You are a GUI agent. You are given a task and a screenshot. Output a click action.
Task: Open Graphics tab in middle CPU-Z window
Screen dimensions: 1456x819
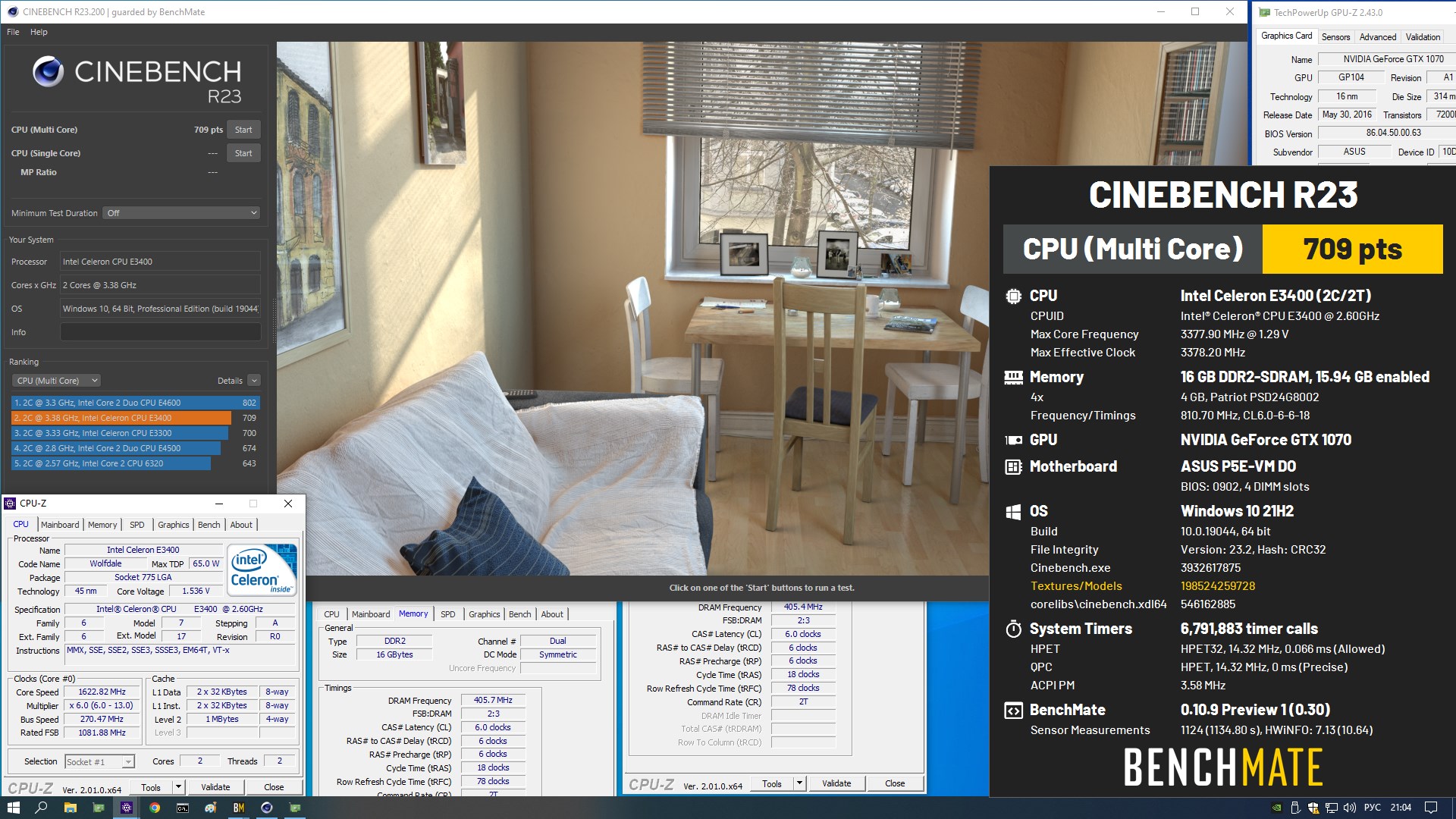(484, 614)
